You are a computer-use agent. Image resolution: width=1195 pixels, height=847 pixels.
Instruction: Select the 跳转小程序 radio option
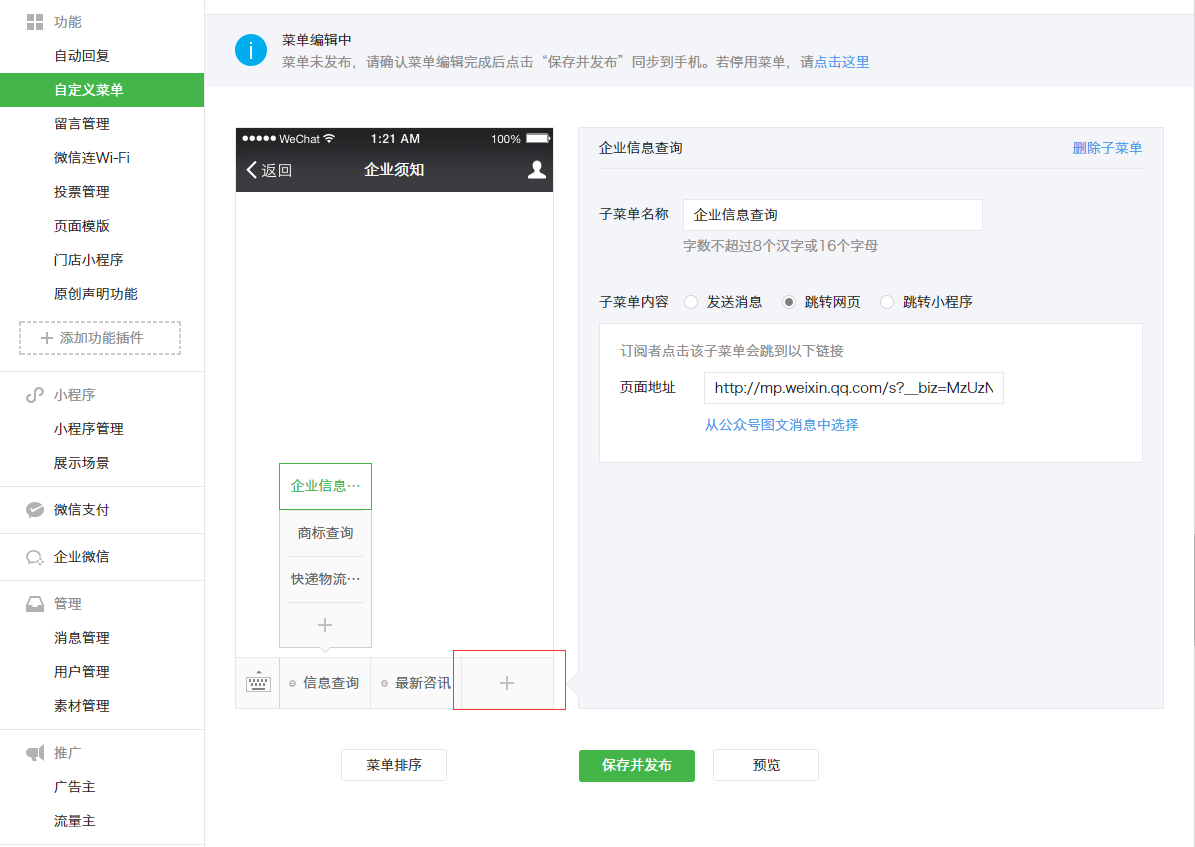[x=887, y=302]
